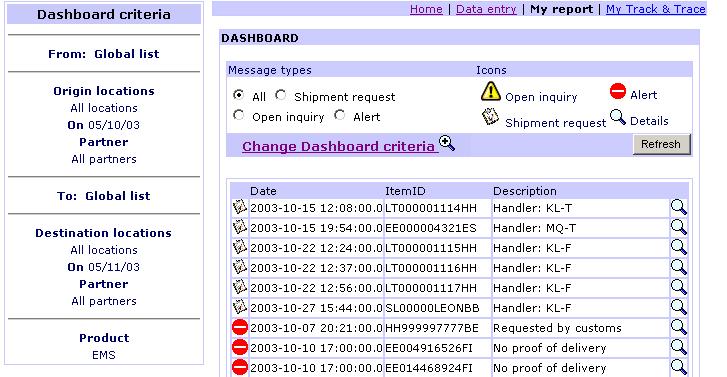The image size is (727, 377).
Task: Click shipment request icon for LT000001115HH
Action: [x=240, y=247]
